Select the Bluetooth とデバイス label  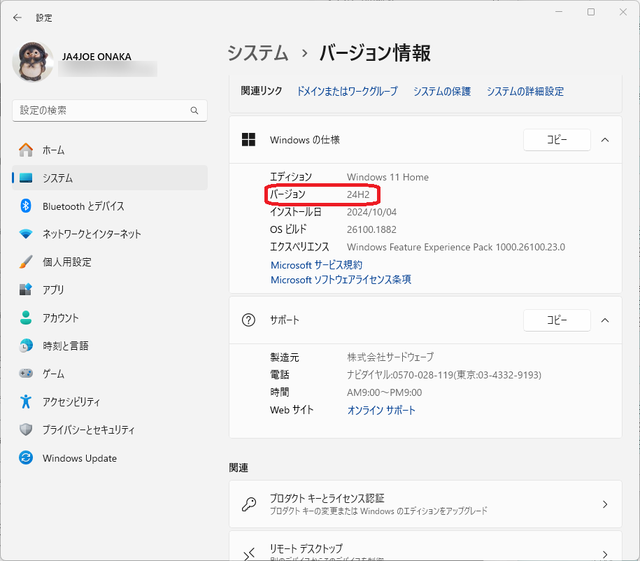click(83, 206)
